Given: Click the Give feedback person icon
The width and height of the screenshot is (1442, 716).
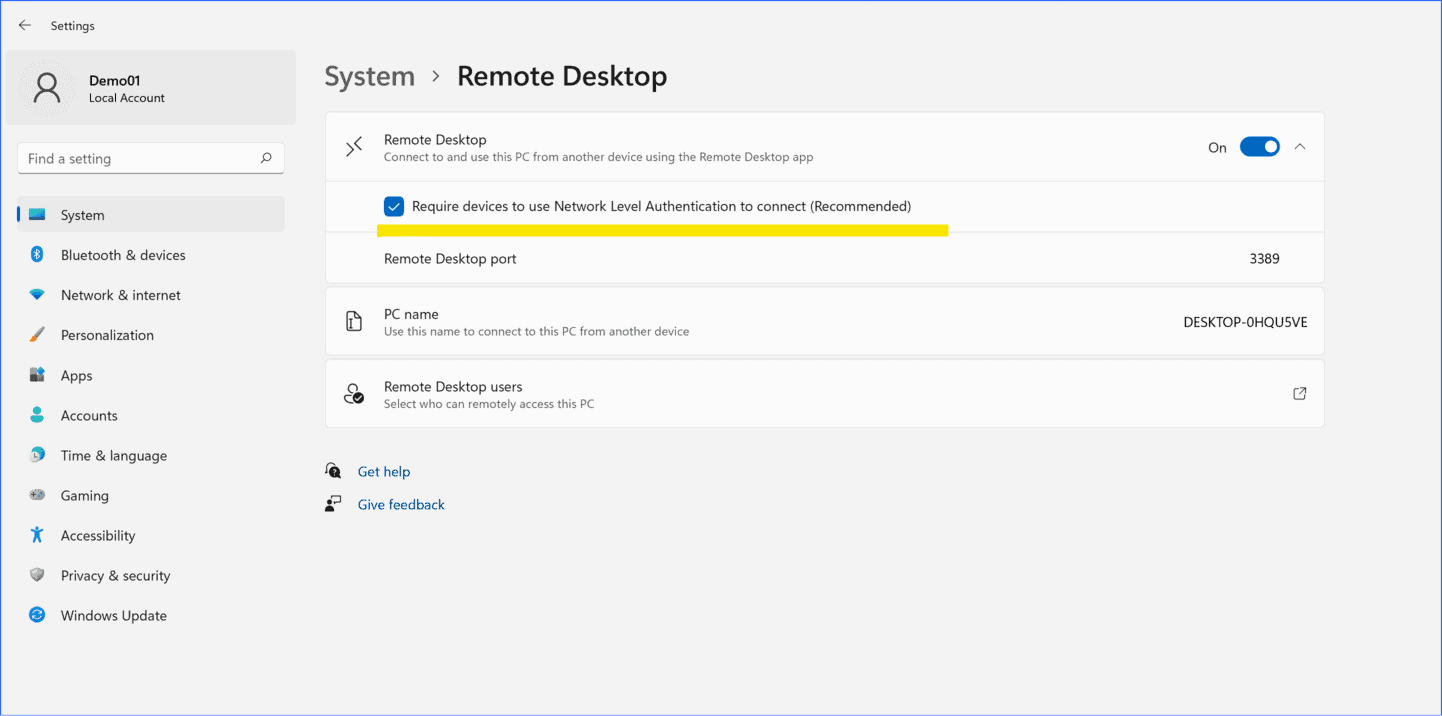Looking at the screenshot, I should click(x=333, y=504).
